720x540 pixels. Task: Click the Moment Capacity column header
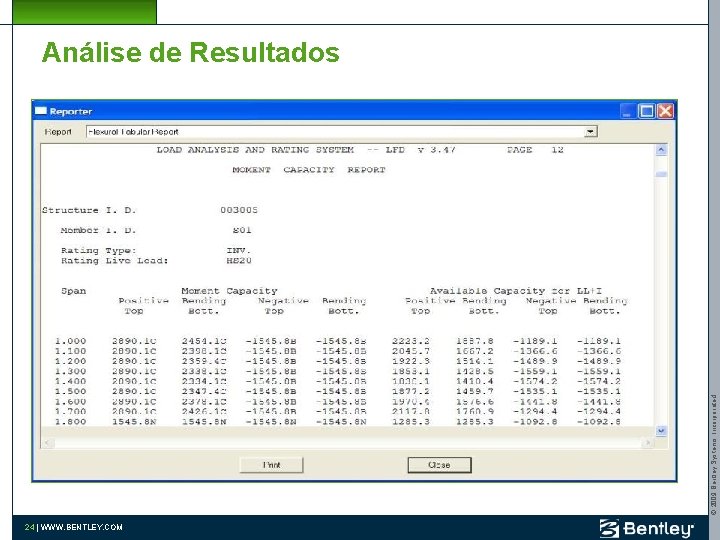(x=230, y=291)
